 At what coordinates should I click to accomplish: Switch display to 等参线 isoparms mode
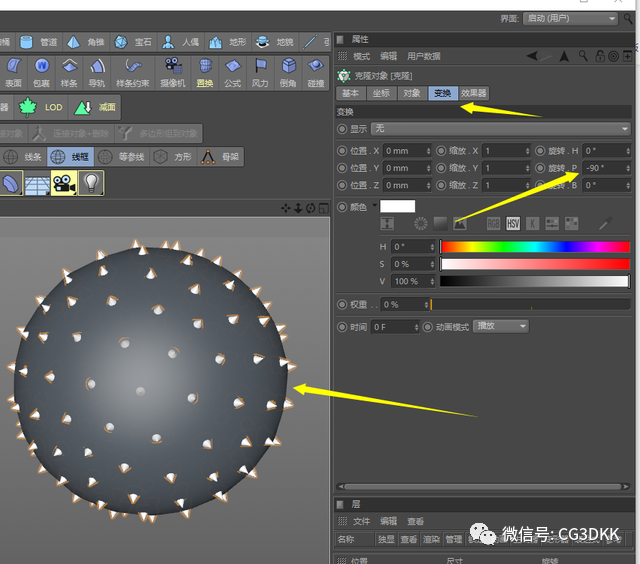[x=122, y=157]
